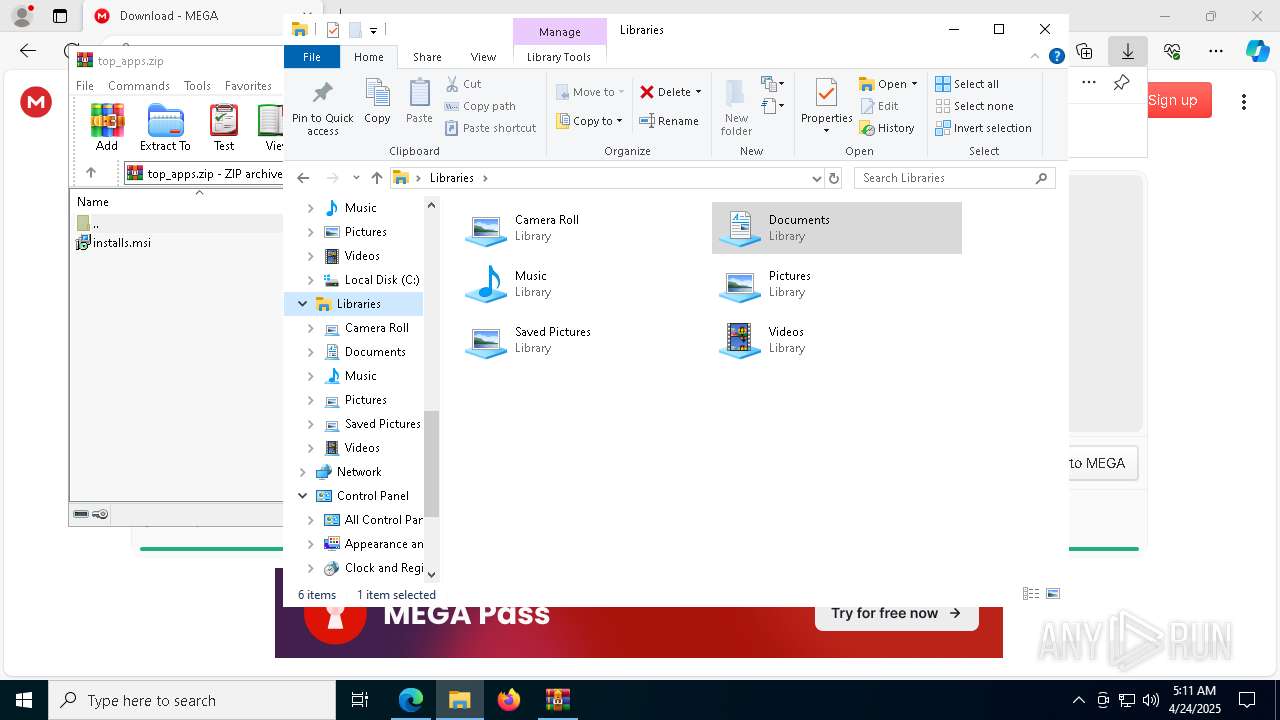Image resolution: width=1280 pixels, height=720 pixels.
Task: Select installs.msi in WinRAR list
Action: 114,243
